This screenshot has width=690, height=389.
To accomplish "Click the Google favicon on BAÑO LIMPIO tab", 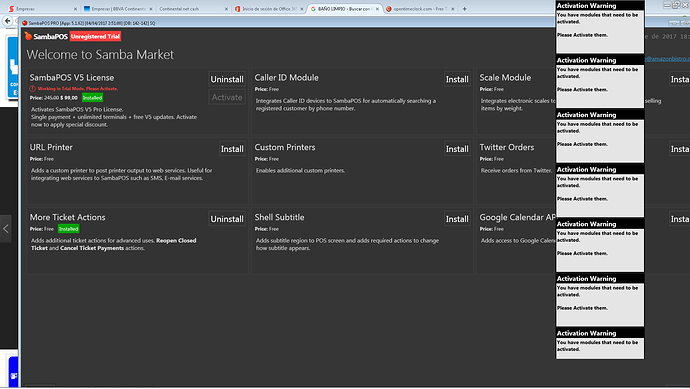I will [313, 9].
